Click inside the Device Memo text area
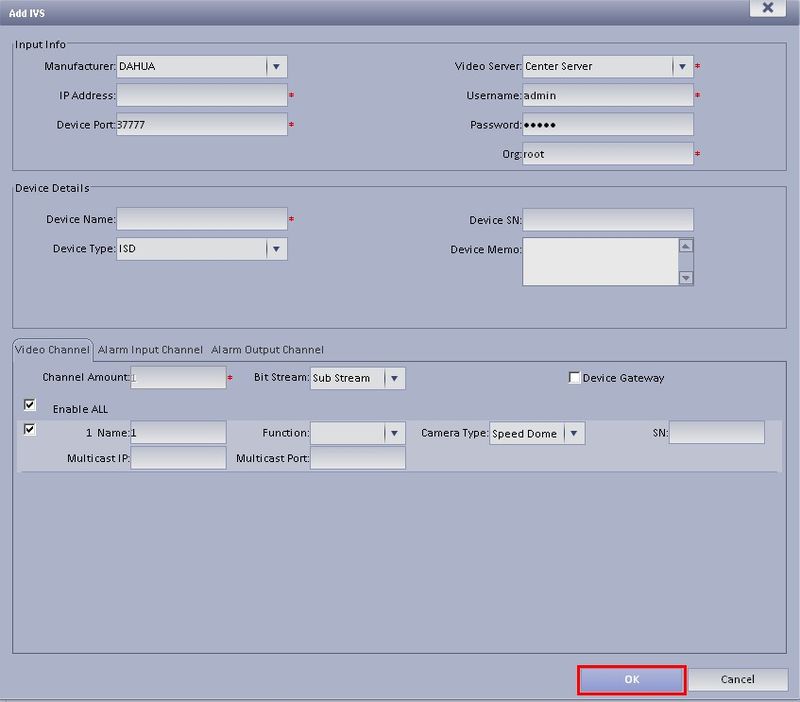Image resolution: width=800 pixels, height=702 pixels. pyautogui.click(x=601, y=262)
